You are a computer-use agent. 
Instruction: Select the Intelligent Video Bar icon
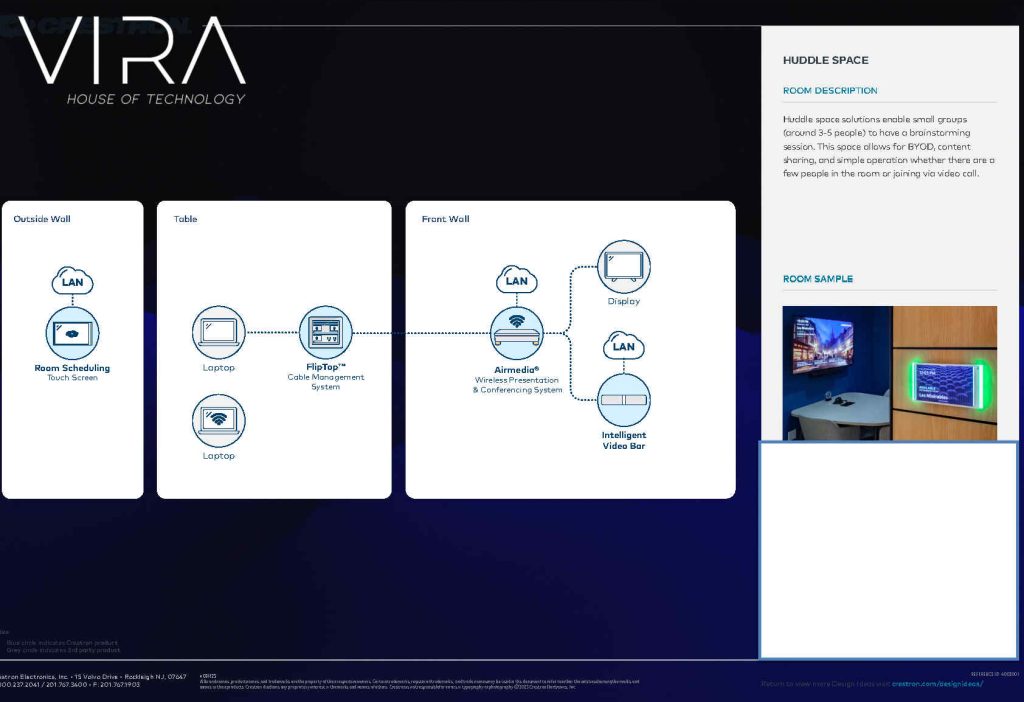624,400
